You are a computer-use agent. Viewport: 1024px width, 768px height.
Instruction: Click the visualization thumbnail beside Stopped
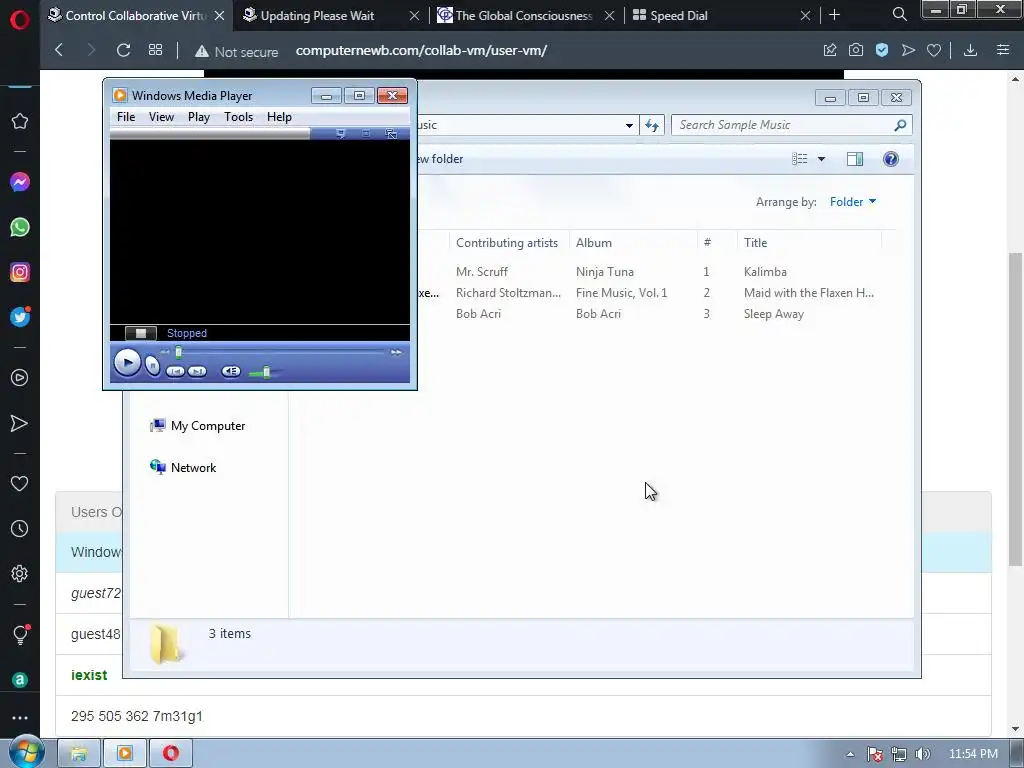140,333
